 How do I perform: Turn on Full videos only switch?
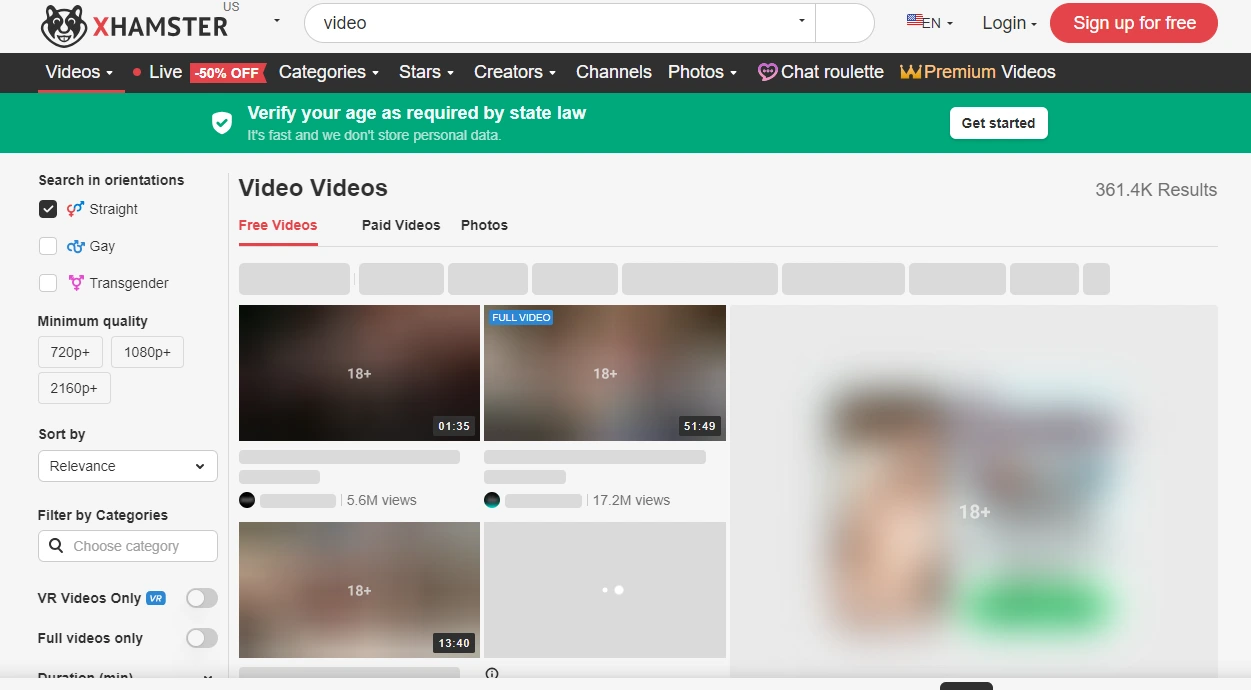point(201,638)
